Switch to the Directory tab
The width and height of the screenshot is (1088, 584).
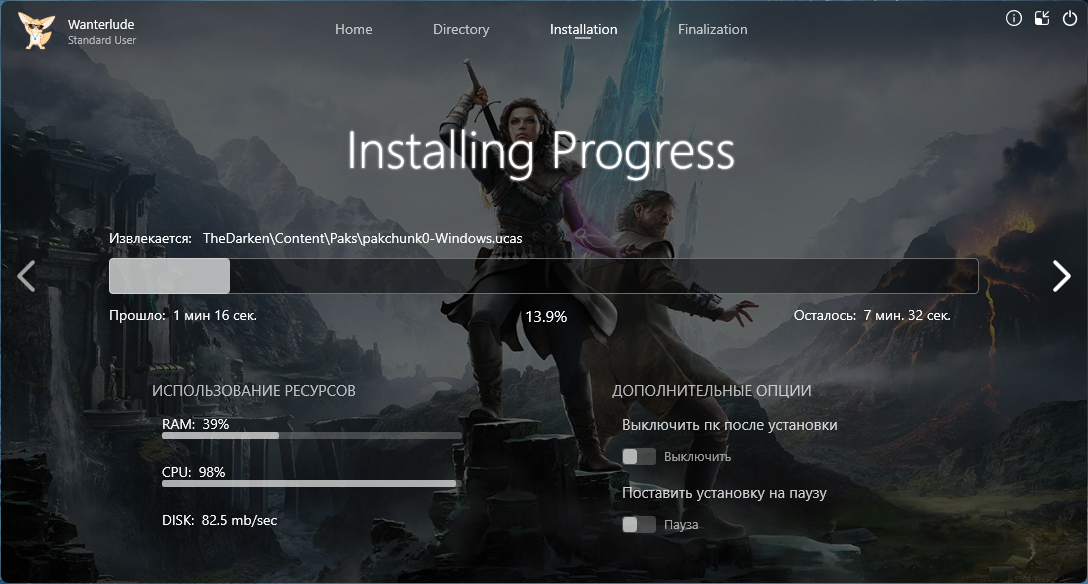461,29
